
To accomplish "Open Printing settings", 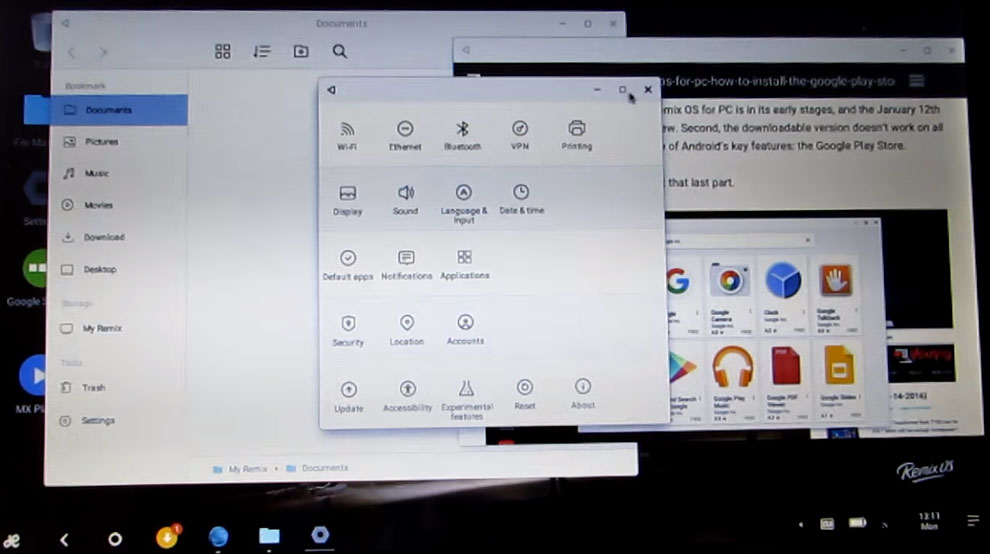I will click(x=576, y=135).
